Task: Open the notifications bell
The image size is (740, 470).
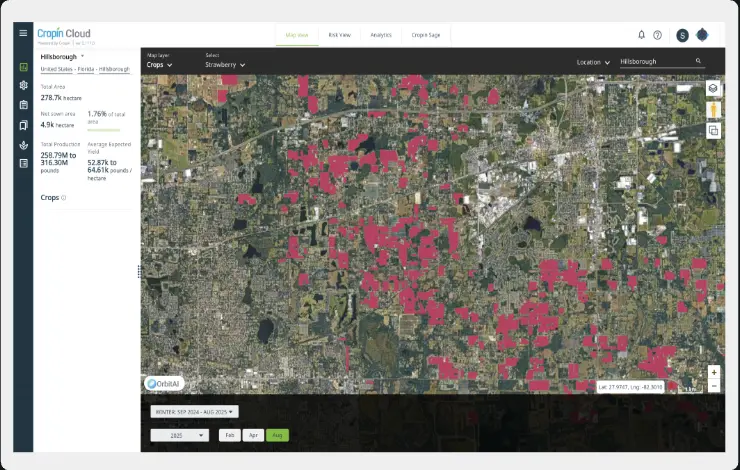Action: pos(641,35)
